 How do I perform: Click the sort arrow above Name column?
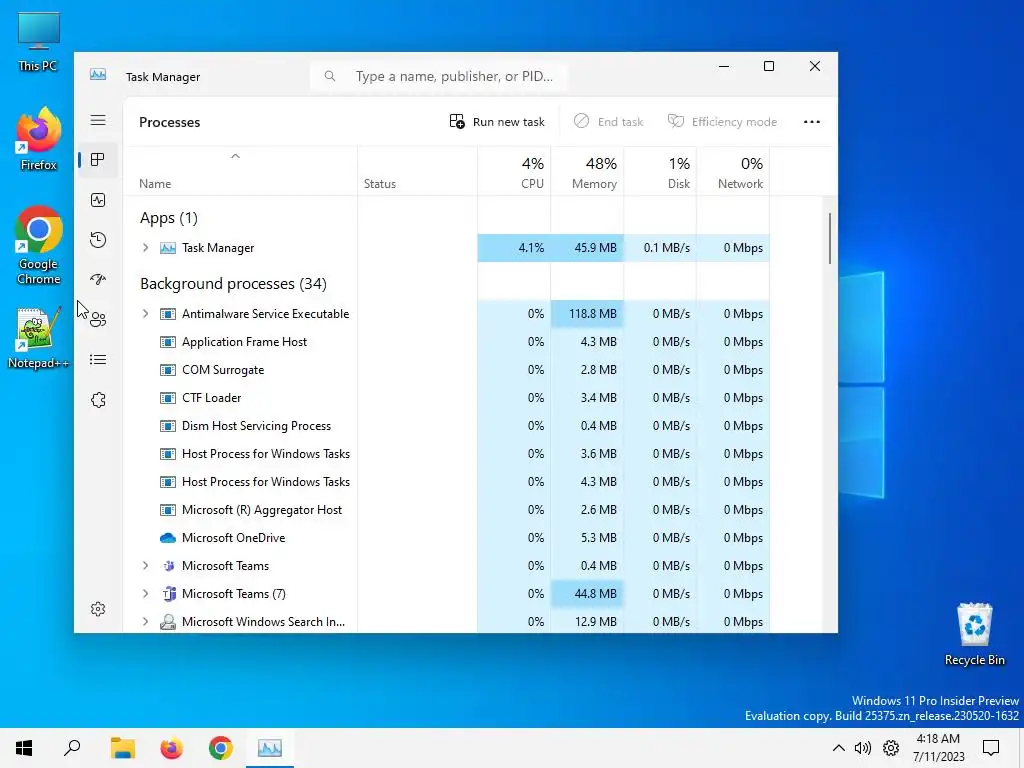(x=236, y=156)
